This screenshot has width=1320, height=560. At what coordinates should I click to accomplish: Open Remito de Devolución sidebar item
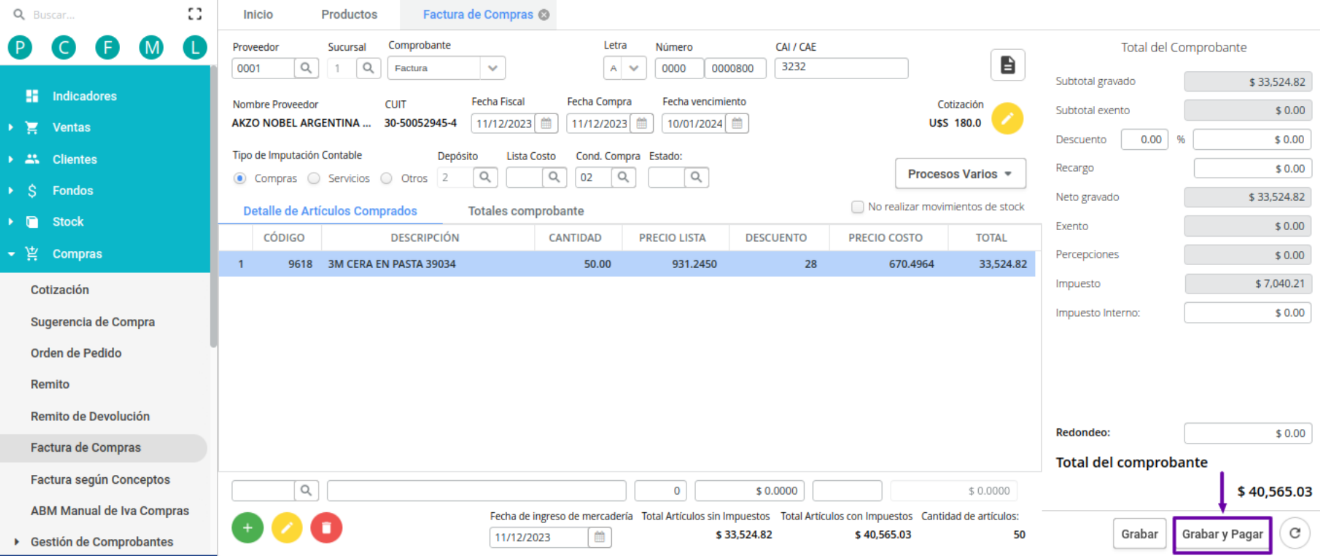click(x=90, y=416)
